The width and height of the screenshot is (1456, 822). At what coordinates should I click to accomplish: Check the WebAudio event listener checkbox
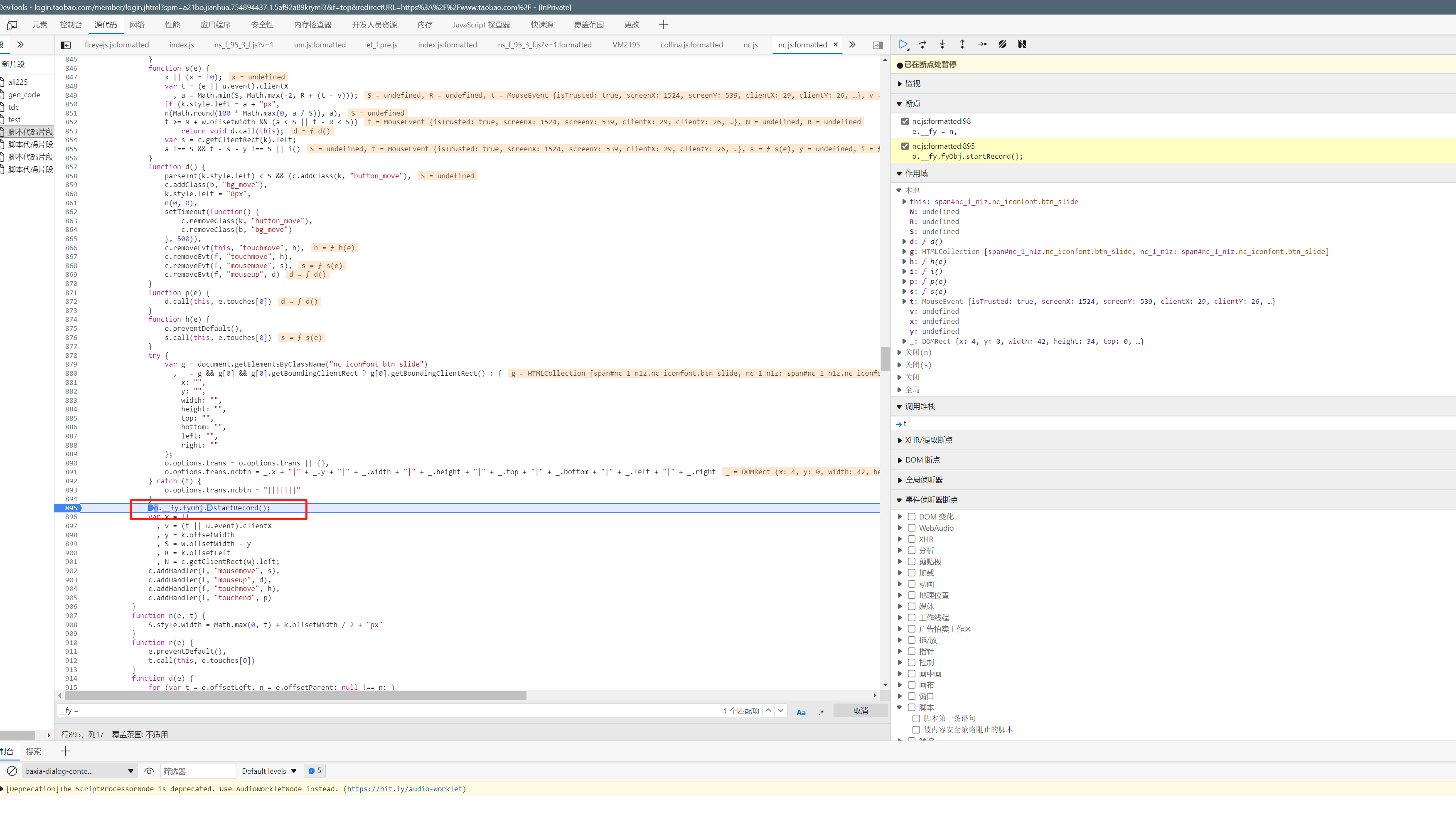[911, 527]
